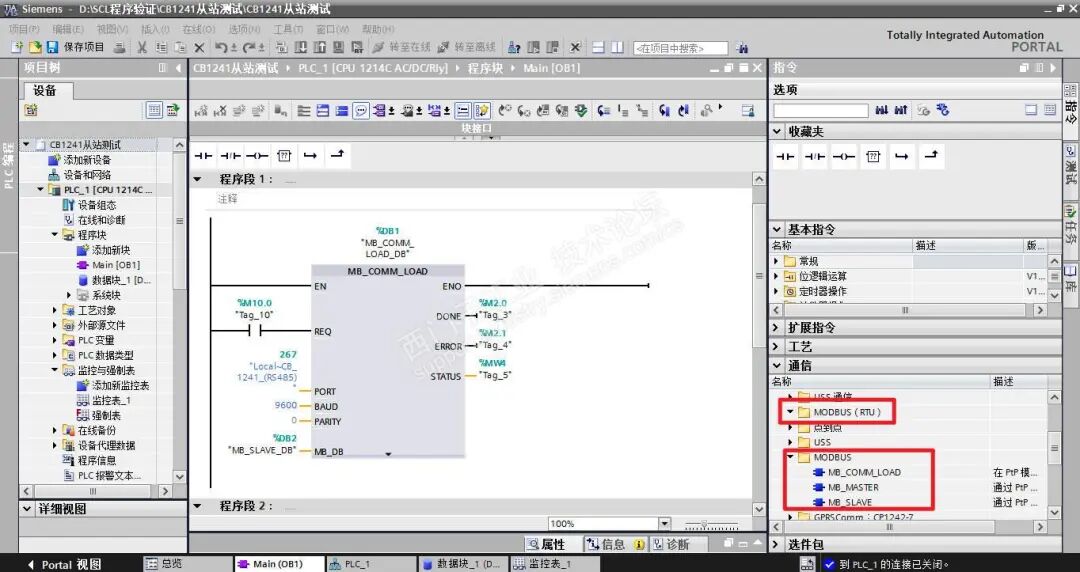Click close branch icon in editor favorites
This screenshot has height=572, width=1080.
[x=338, y=155]
